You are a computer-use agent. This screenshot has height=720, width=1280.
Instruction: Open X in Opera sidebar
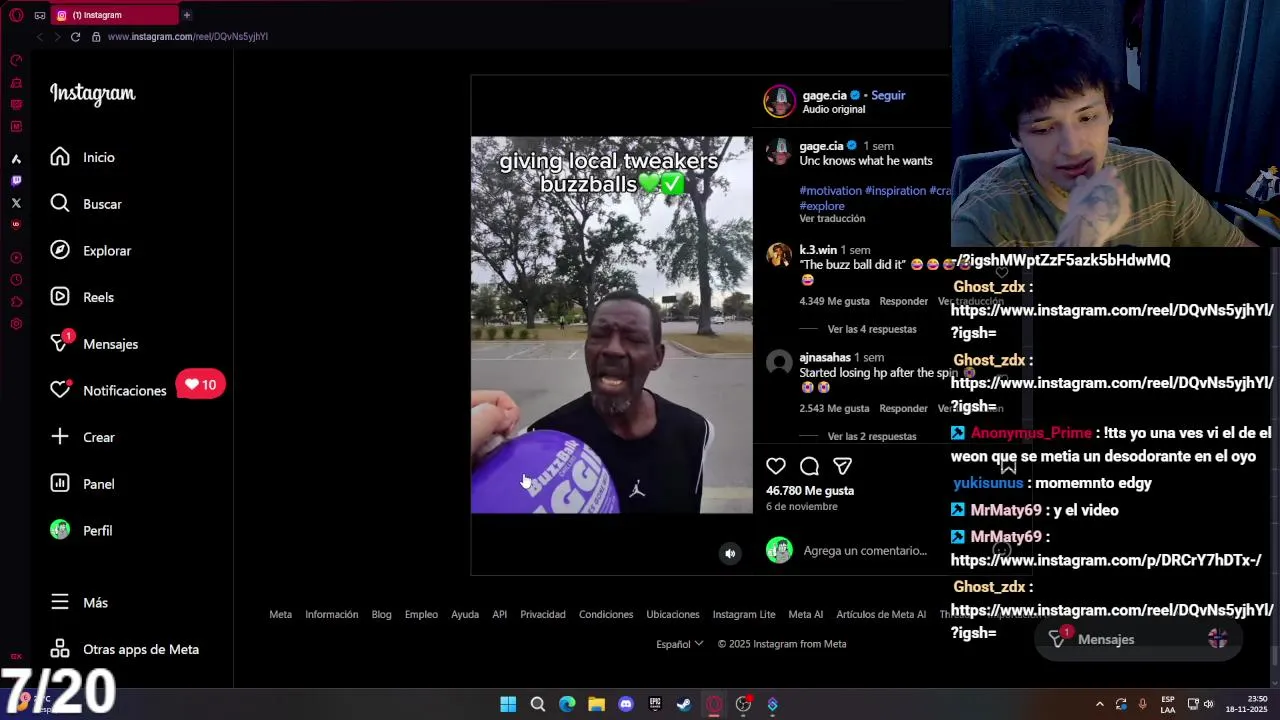pyautogui.click(x=16, y=203)
